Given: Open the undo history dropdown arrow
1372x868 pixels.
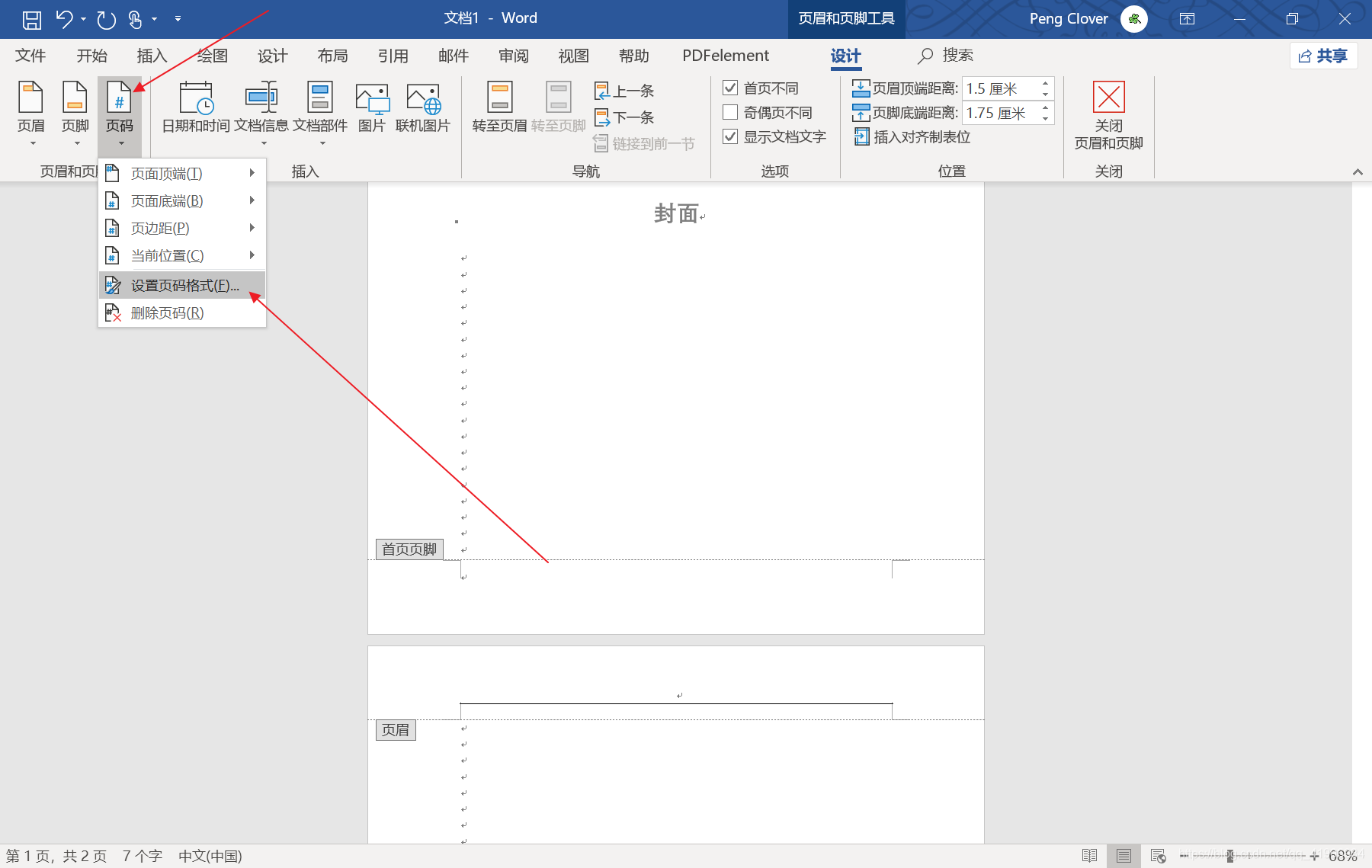Looking at the screenshot, I should [83, 19].
